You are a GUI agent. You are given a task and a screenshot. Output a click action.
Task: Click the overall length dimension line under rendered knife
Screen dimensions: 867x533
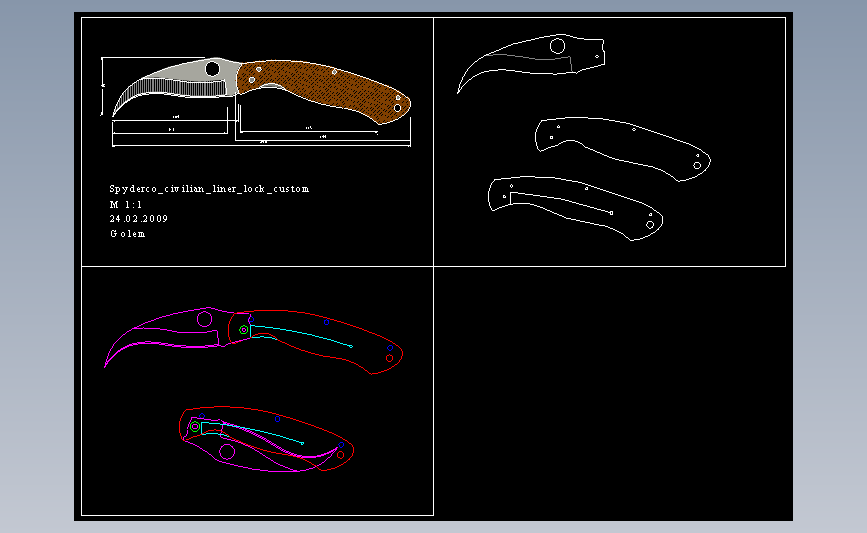262,145
